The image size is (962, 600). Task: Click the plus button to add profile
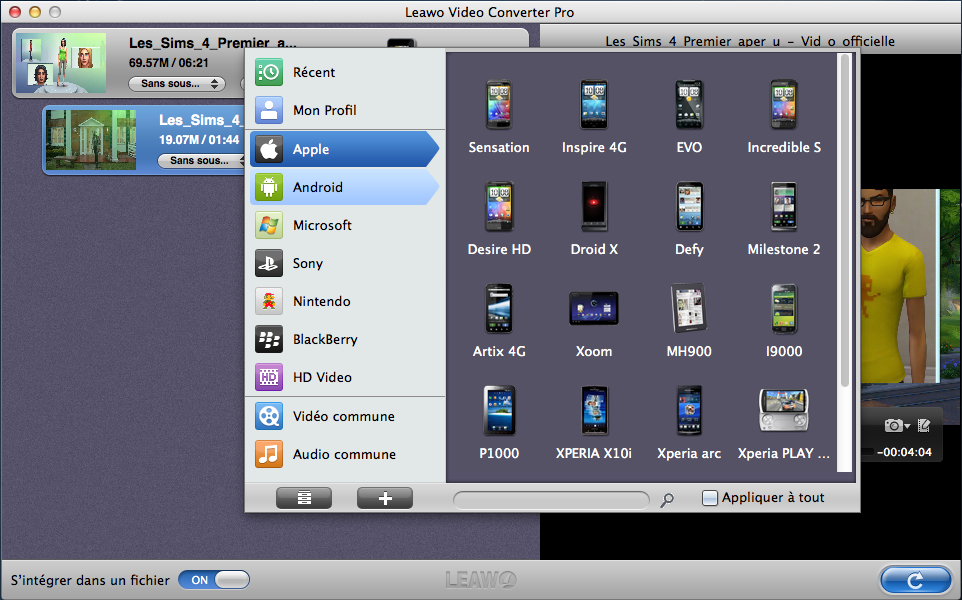click(x=385, y=498)
